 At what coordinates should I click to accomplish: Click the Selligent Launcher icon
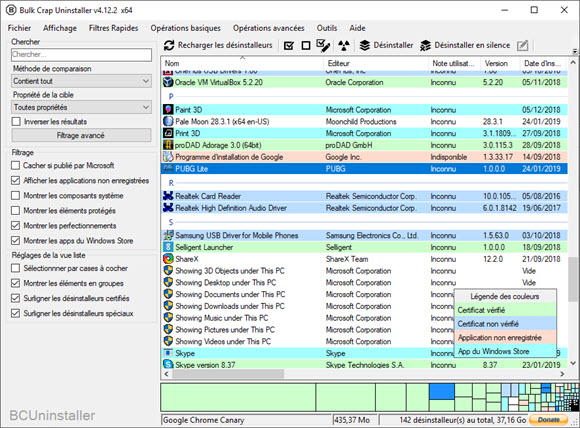(168, 247)
